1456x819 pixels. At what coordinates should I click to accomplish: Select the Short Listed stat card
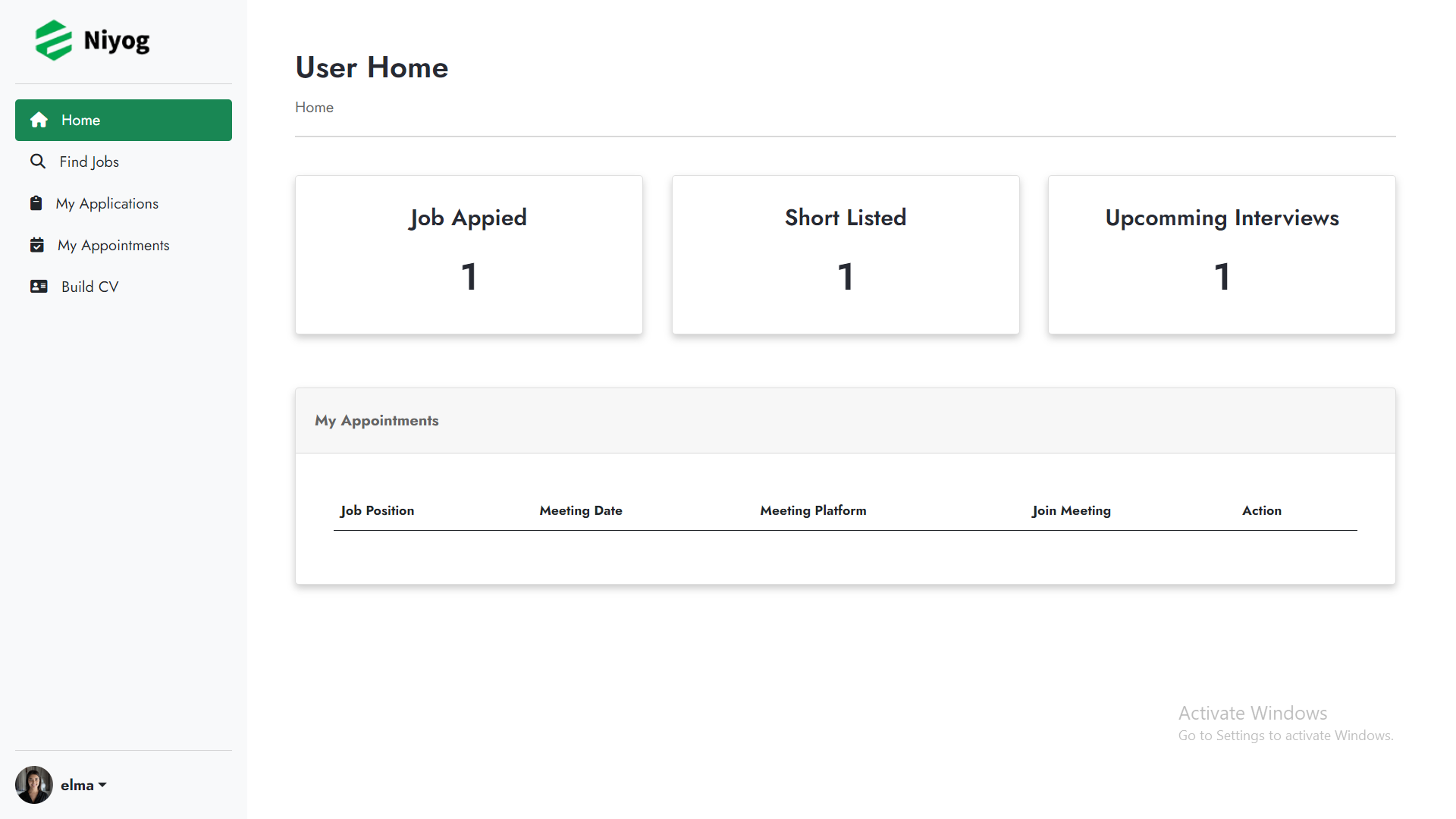[846, 255]
